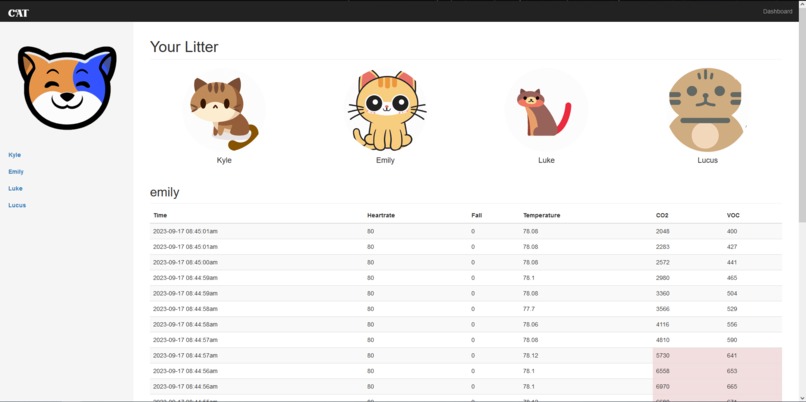Click the highlighted CO2 value 6558
This screenshot has height=402, width=806.
pos(663,371)
